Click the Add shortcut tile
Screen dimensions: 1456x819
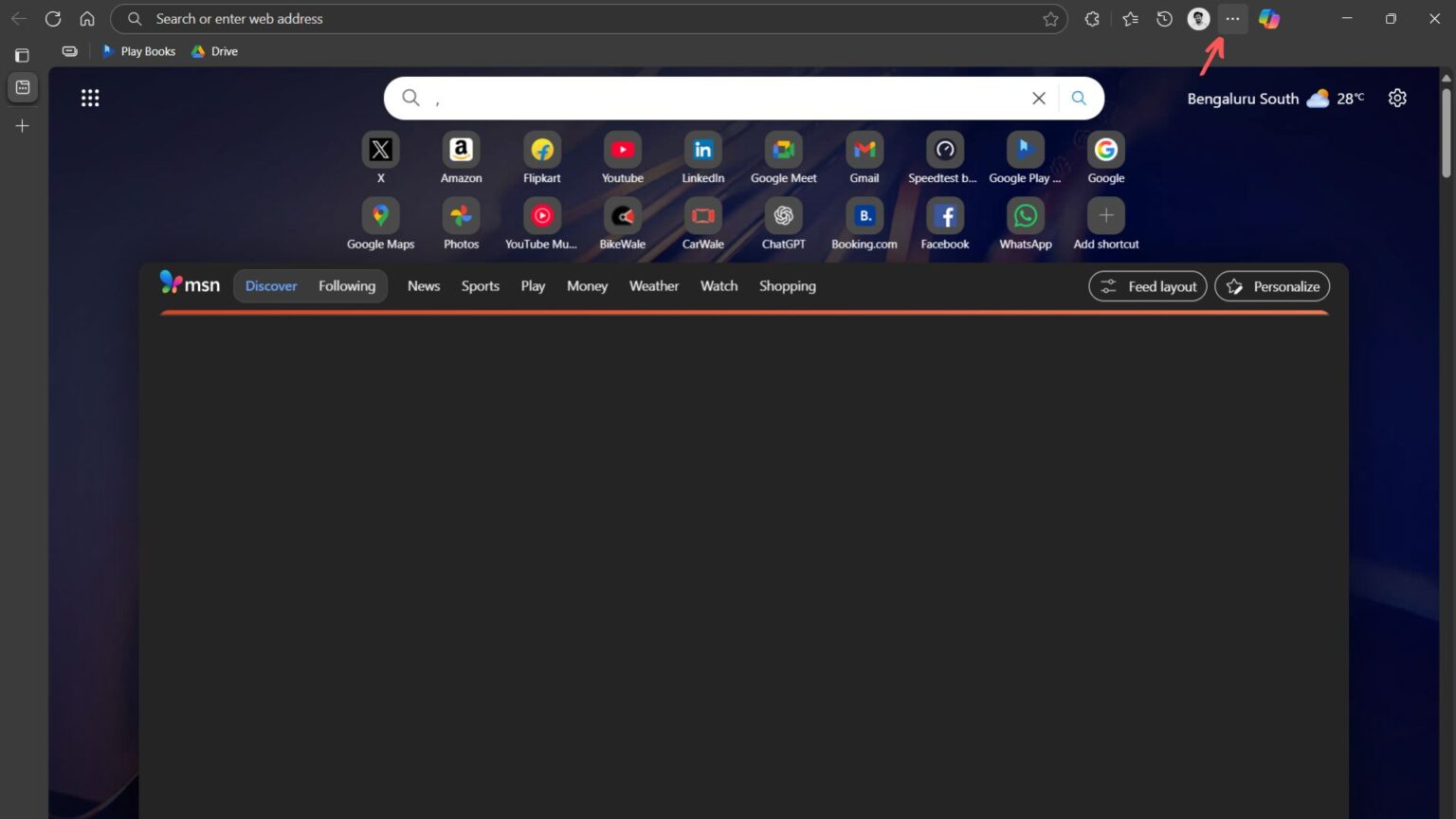[x=1106, y=224]
